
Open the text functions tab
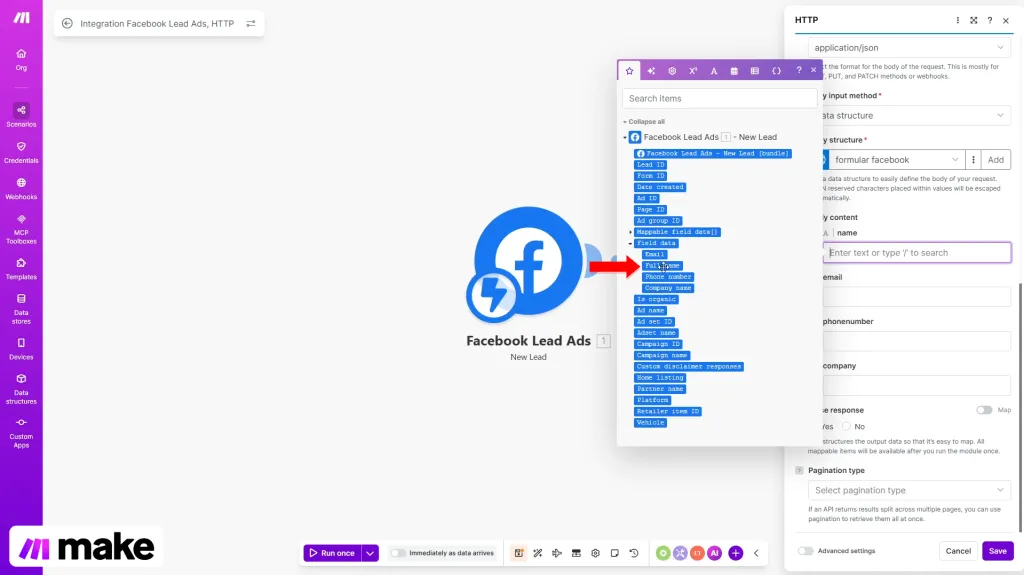click(x=714, y=71)
